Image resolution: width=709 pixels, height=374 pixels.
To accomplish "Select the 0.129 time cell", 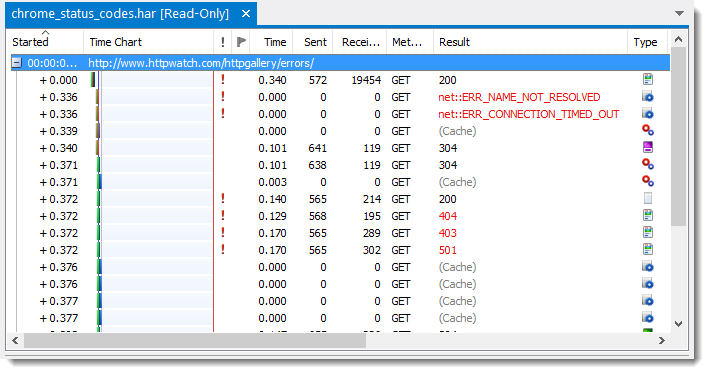I will [272, 216].
